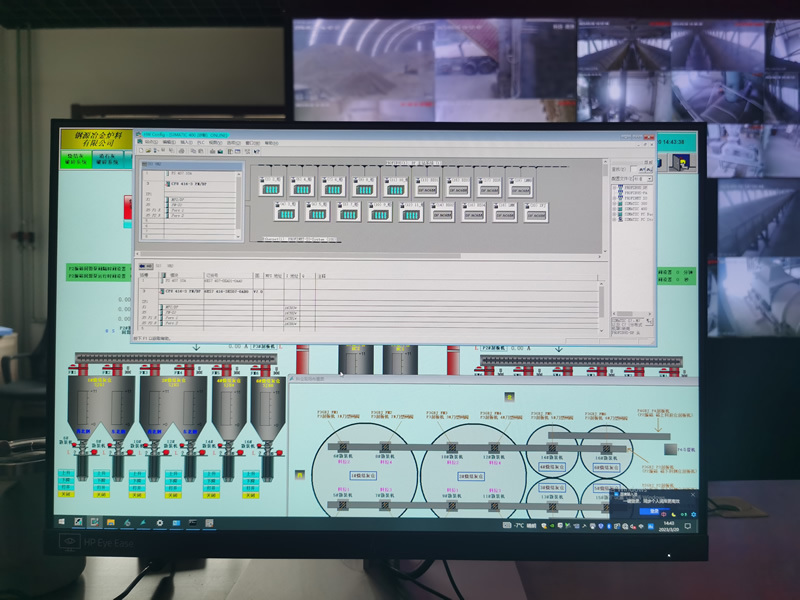The image size is (800, 600).
Task: Click the second green system button under company title
Action: coord(106,158)
